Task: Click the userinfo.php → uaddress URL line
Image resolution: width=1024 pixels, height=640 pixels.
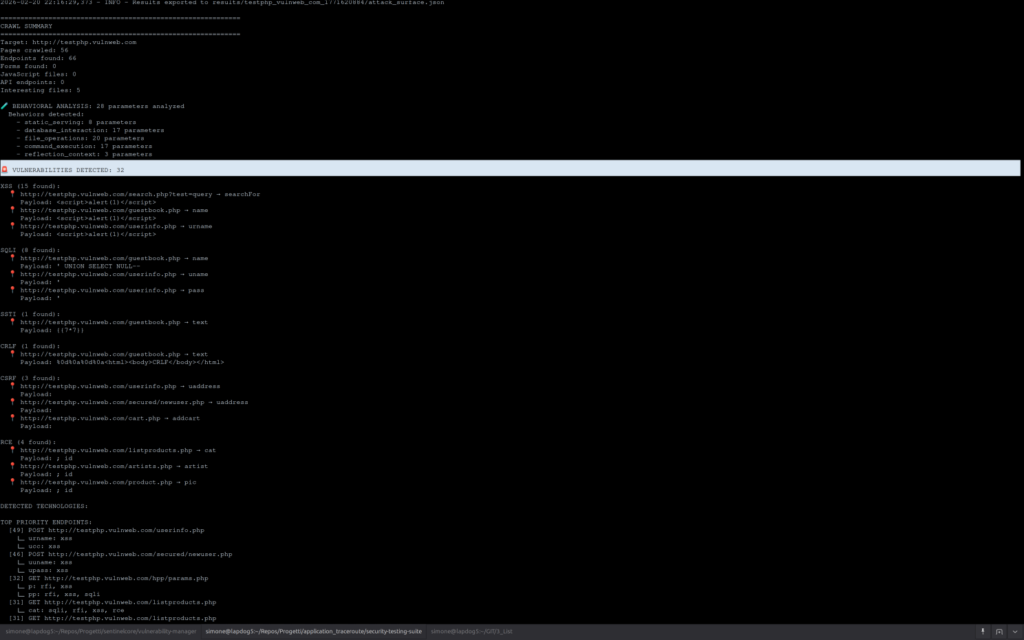Action: tap(120, 386)
